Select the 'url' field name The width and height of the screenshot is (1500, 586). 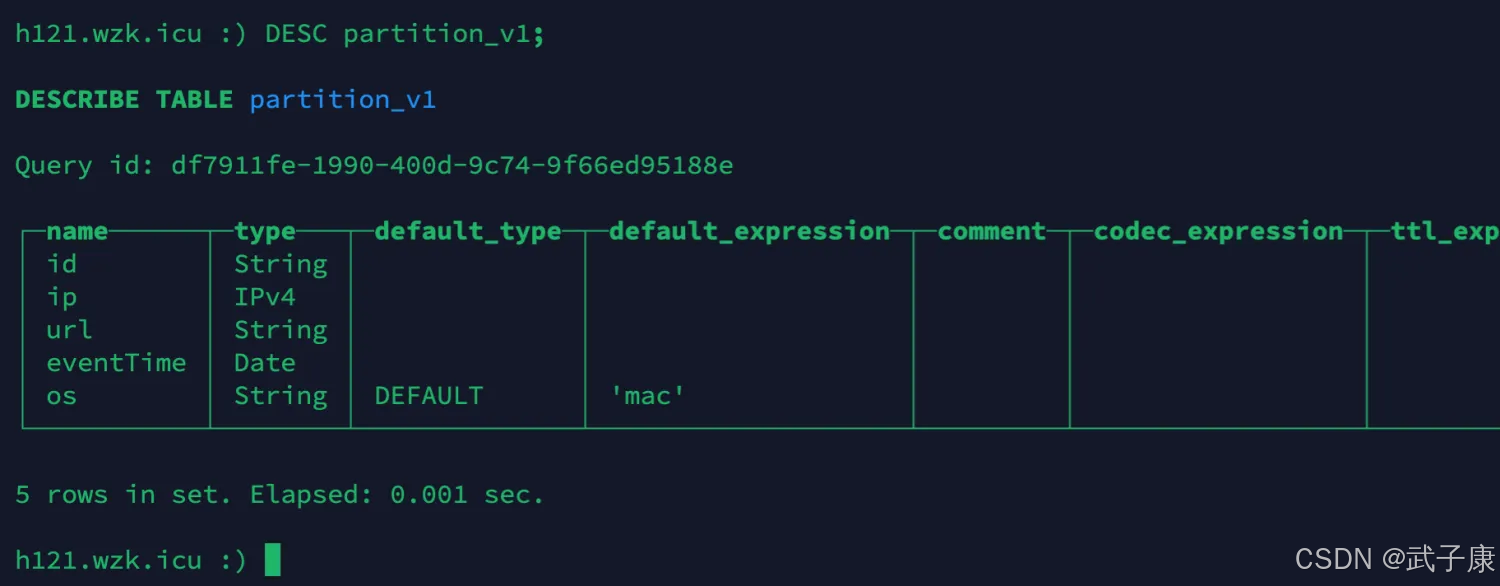tap(69, 330)
